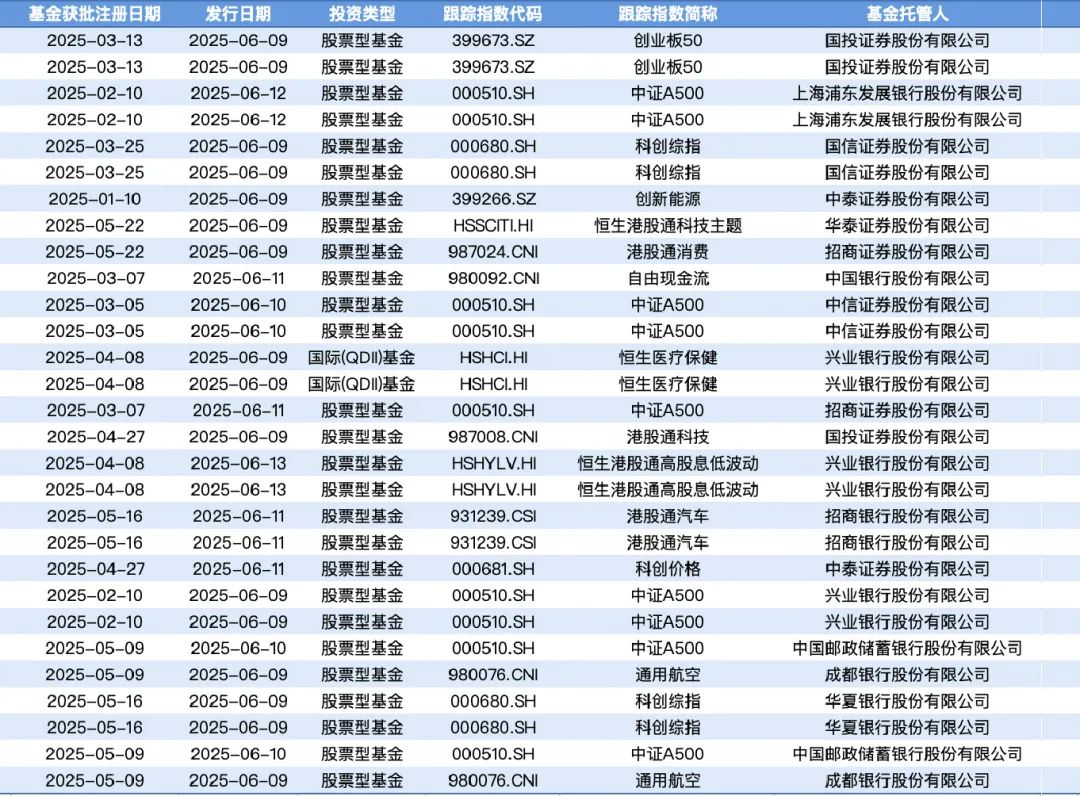Select 2025-05-22 date in the HSSCITI.HI row
The image size is (1080, 796).
point(94,226)
